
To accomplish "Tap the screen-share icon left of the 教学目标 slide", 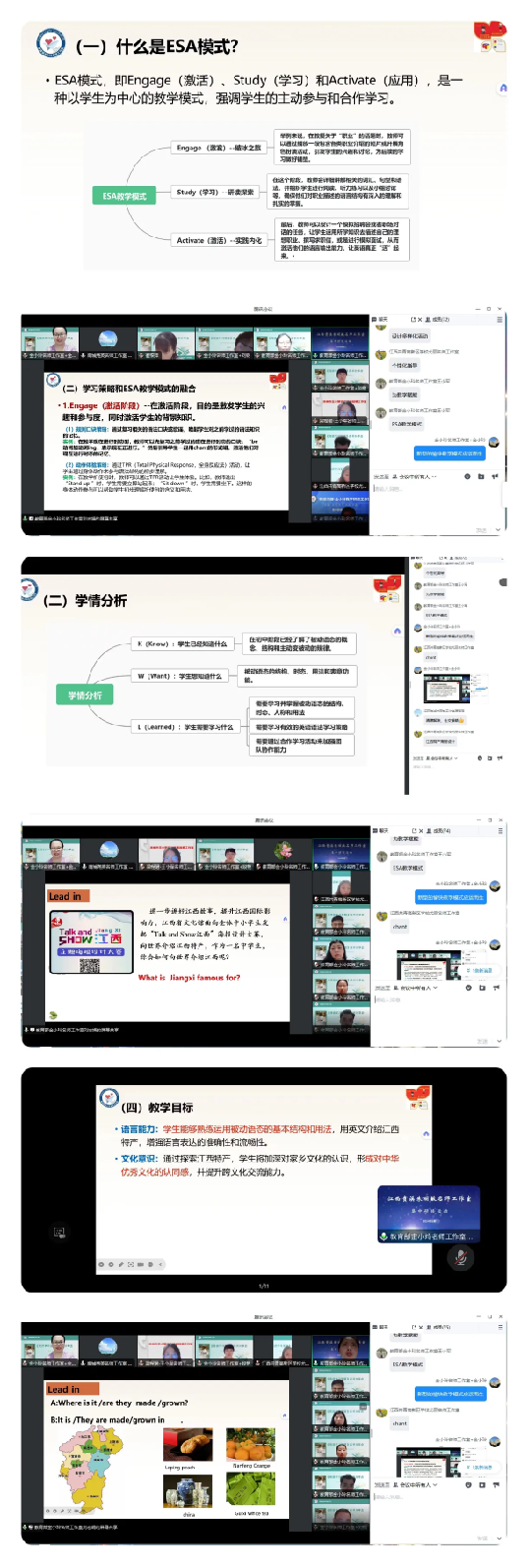I will pyautogui.click(x=59, y=1232).
